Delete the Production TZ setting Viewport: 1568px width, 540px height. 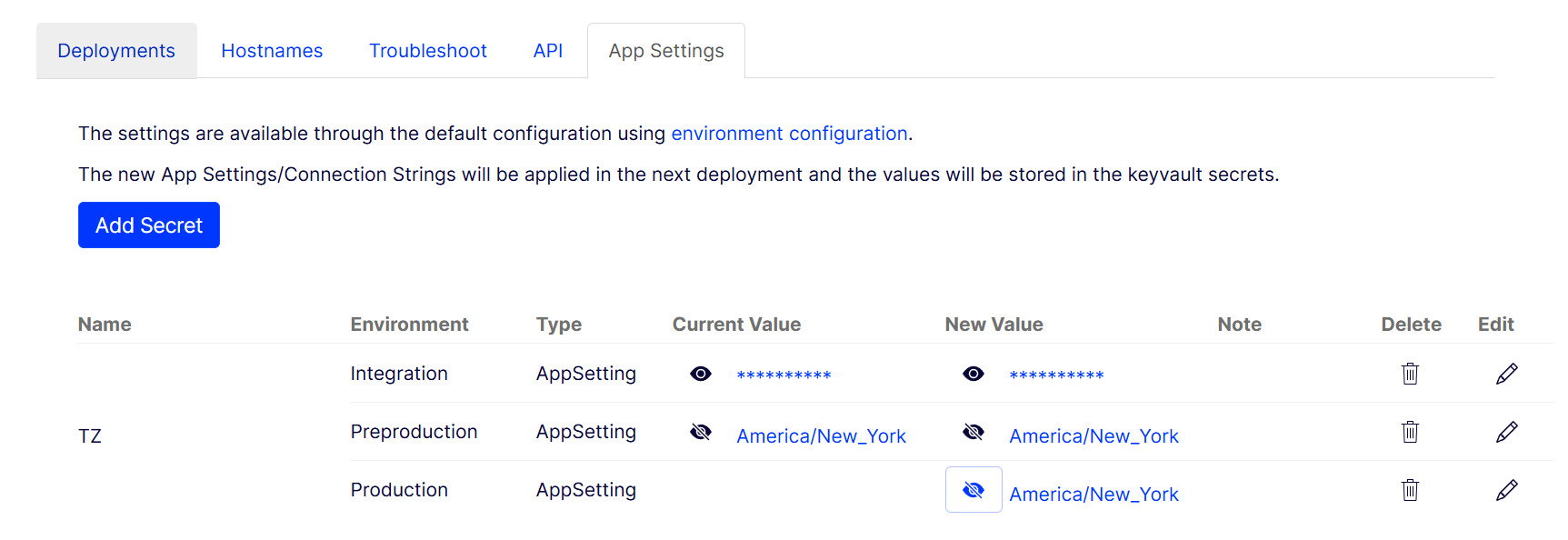(1410, 490)
